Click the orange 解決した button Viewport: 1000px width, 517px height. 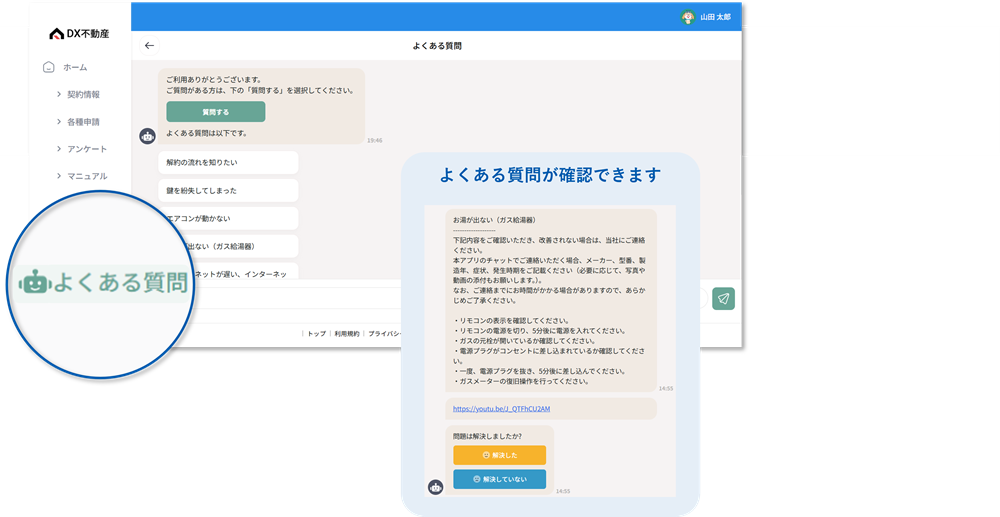[499, 455]
